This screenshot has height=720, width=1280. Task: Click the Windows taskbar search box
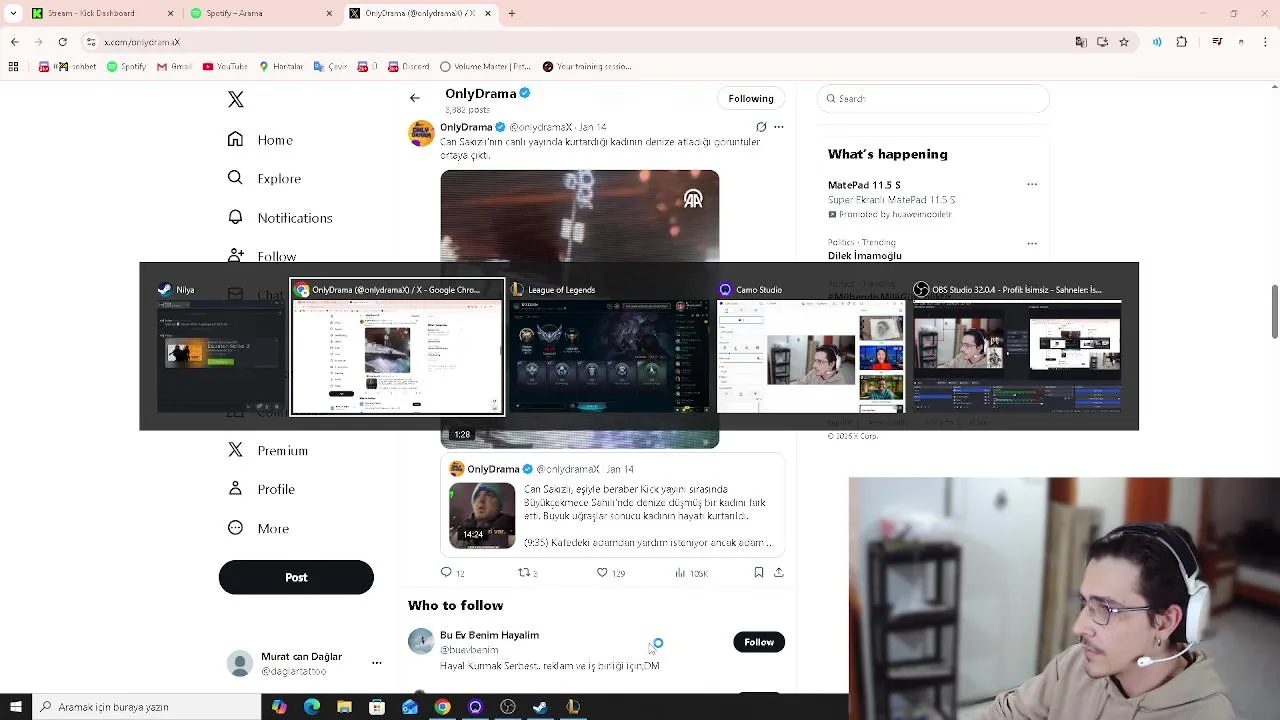point(147,707)
